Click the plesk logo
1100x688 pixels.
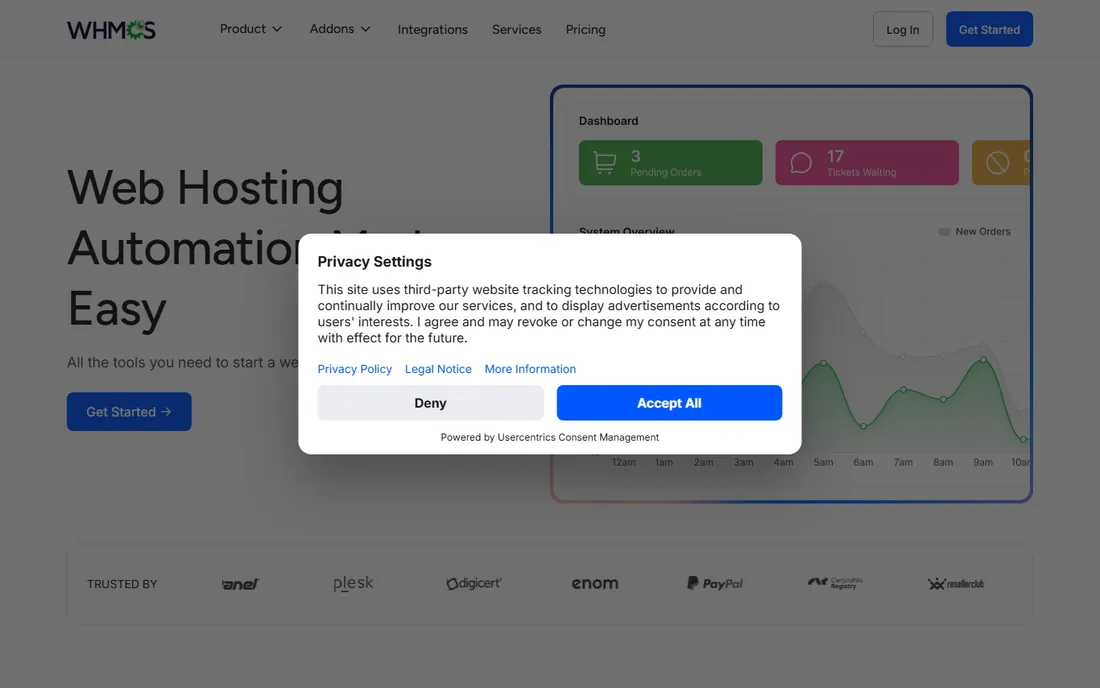coord(353,584)
